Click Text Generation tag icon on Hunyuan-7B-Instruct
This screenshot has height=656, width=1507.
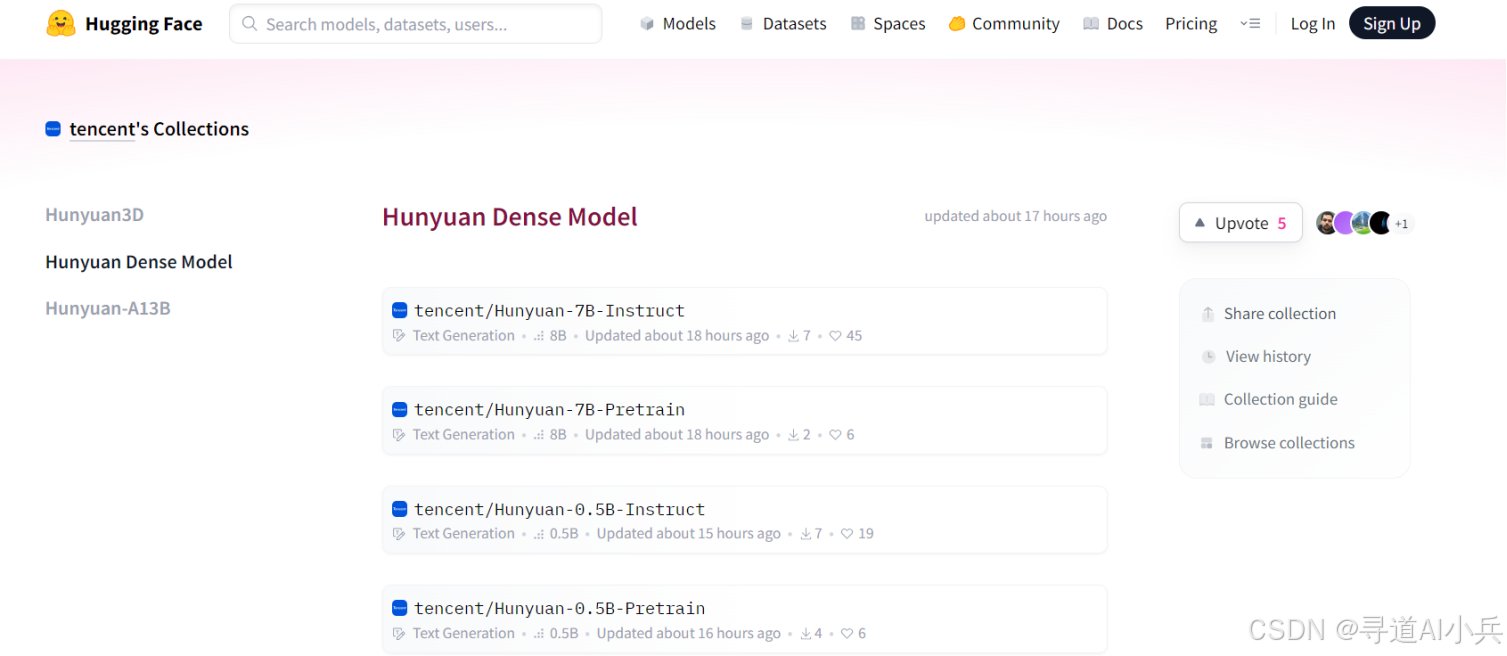pyautogui.click(x=399, y=336)
